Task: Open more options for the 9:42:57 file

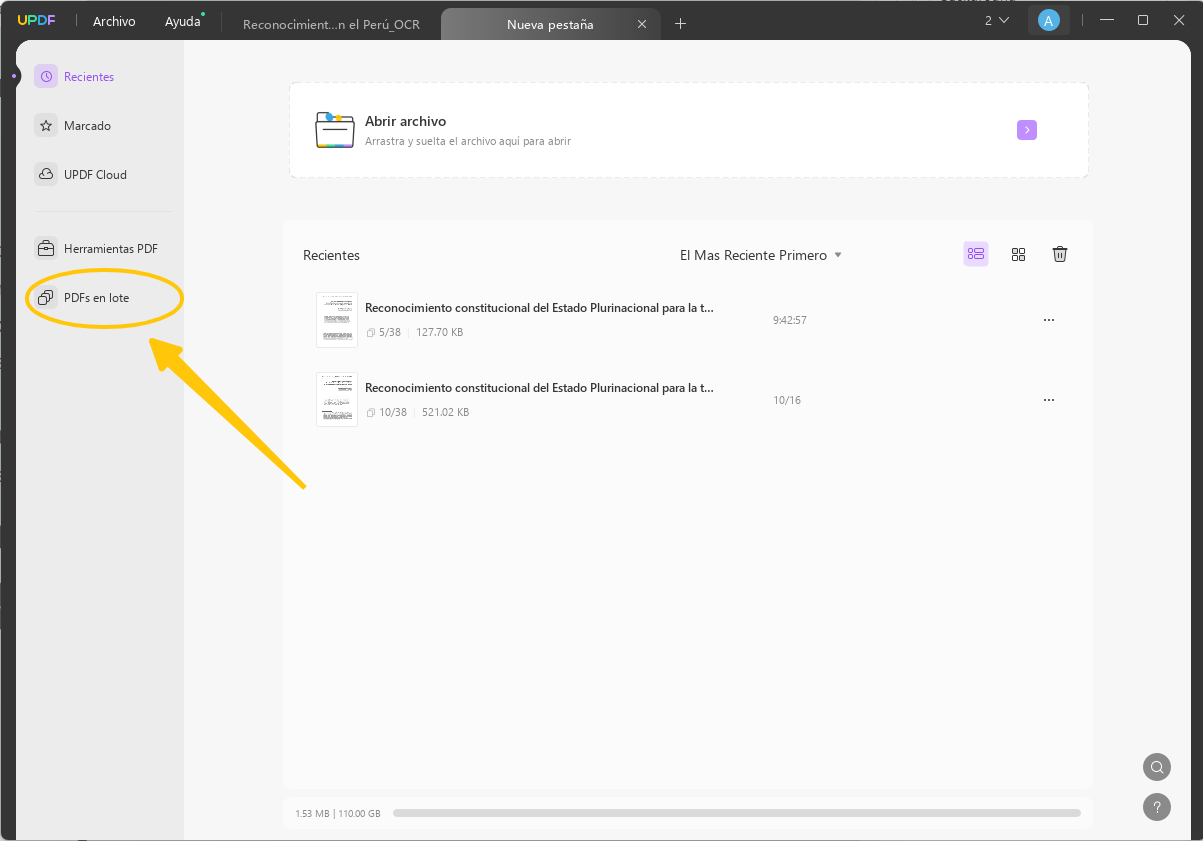Action: (1049, 320)
